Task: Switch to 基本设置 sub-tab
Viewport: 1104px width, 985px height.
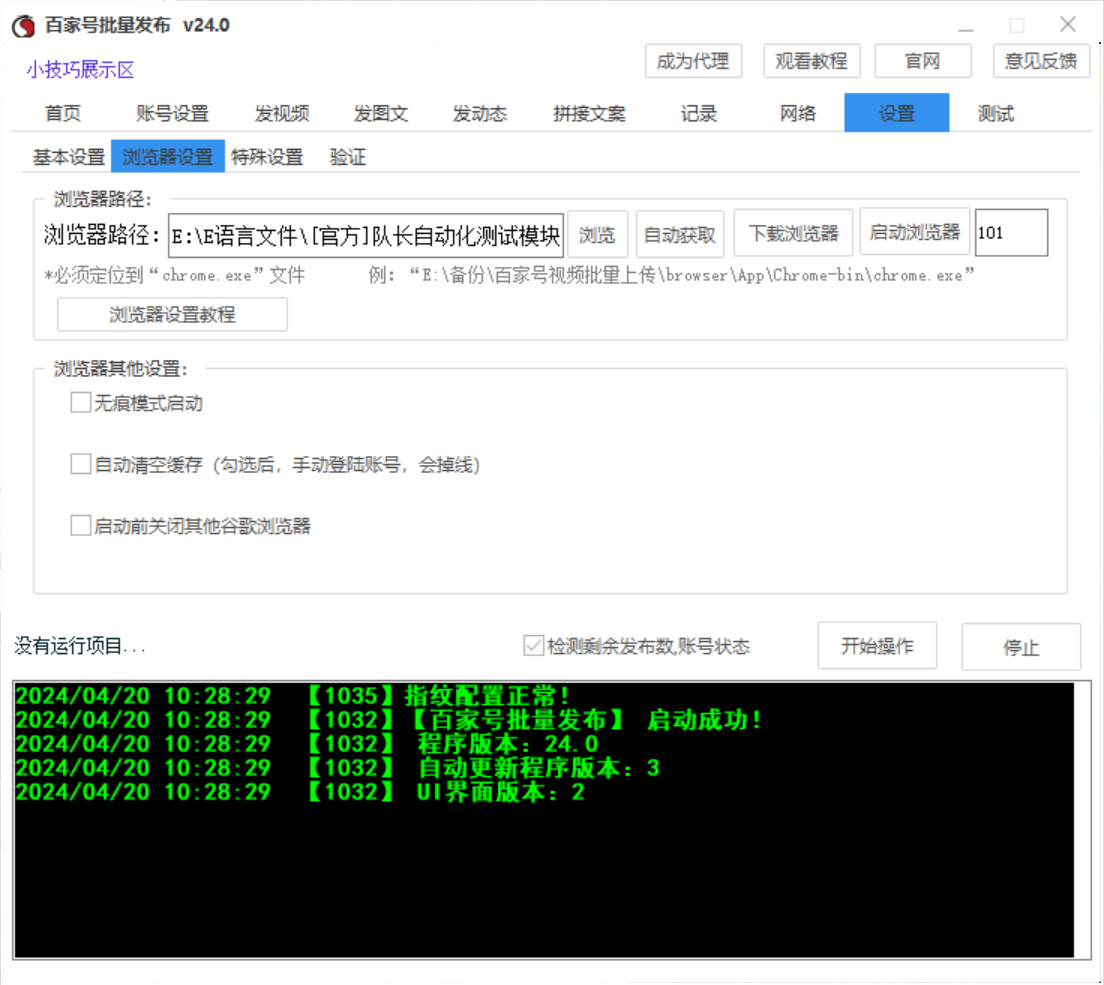Action: [68, 156]
